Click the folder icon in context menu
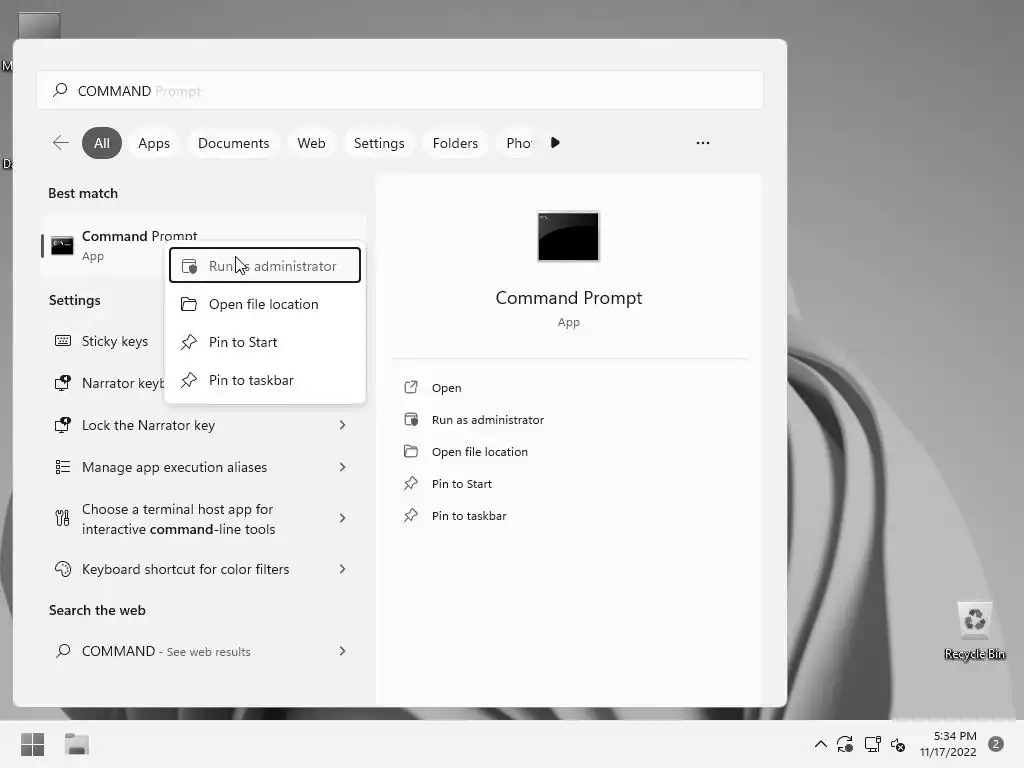Image resolution: width=1024 pixels, height=768 pixels. tap(189, 304)
